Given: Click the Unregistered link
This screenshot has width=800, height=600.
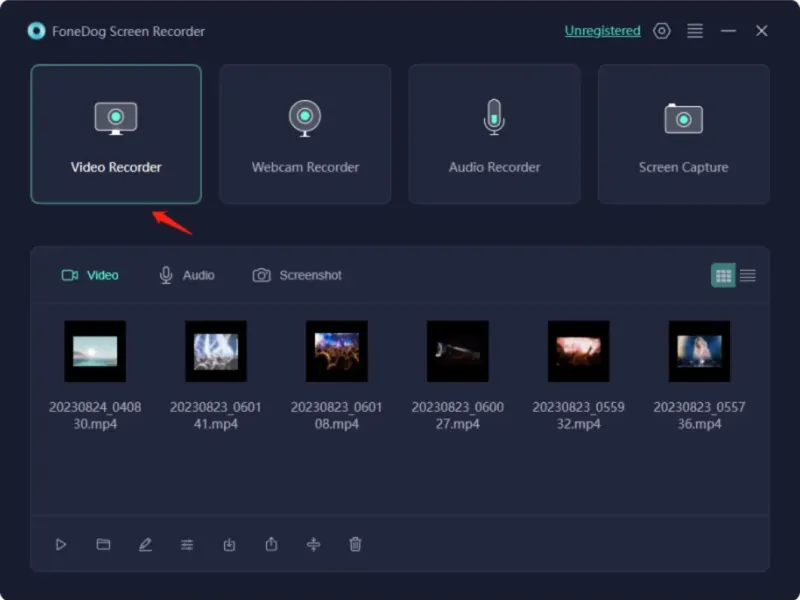Looking at the screenshot, I should (602, 31).
